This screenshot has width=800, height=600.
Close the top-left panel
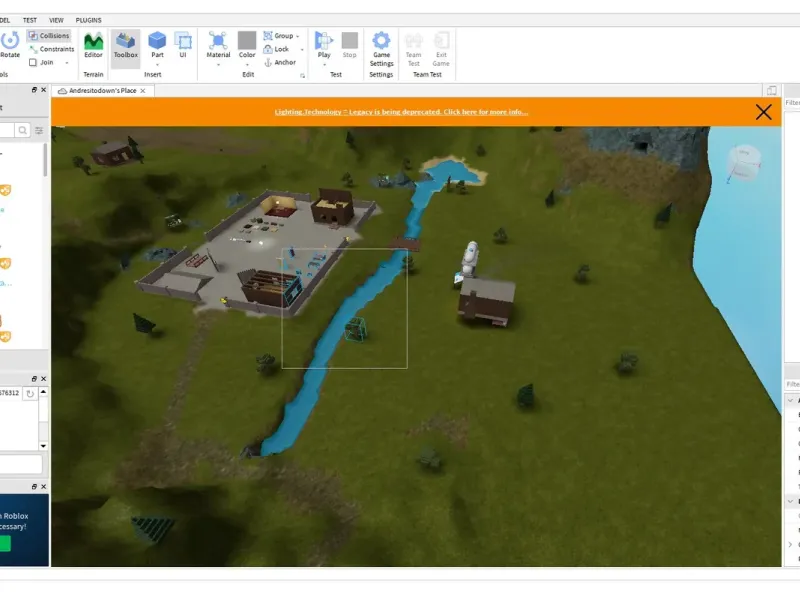point(43,90)
